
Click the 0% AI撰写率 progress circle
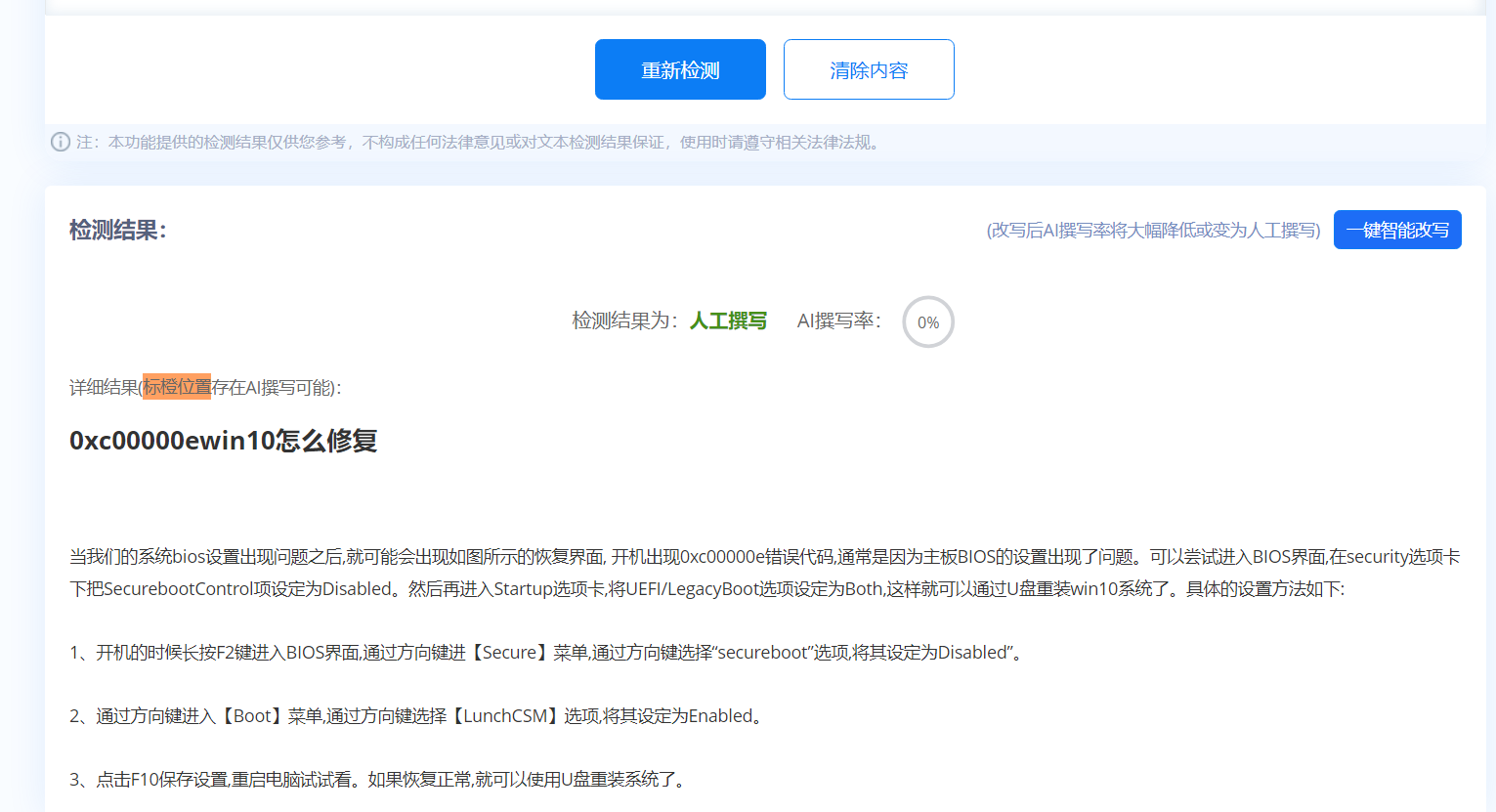click(x=928, y=321)
